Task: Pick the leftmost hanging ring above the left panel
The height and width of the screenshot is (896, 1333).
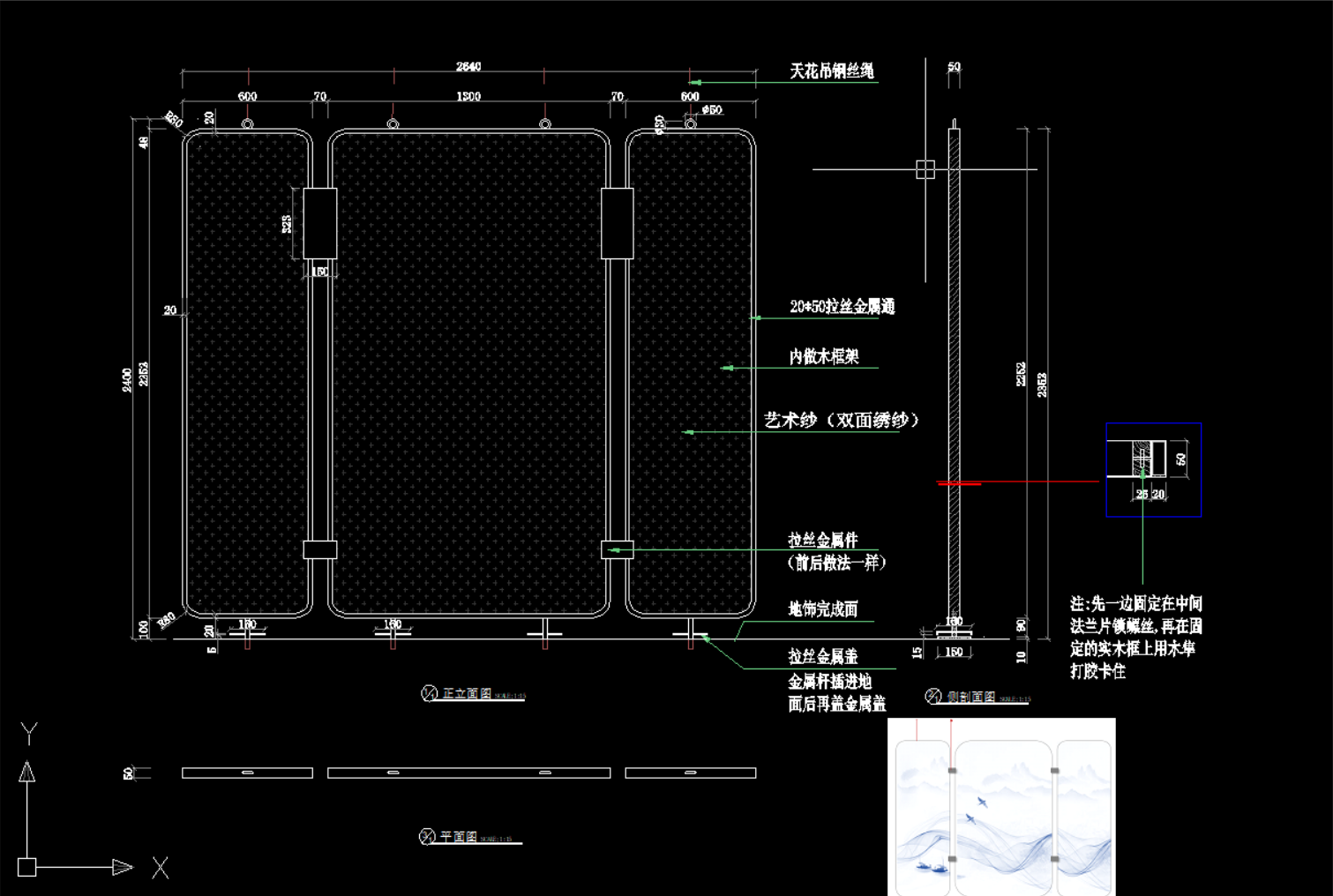Action: tap(248, 124)
